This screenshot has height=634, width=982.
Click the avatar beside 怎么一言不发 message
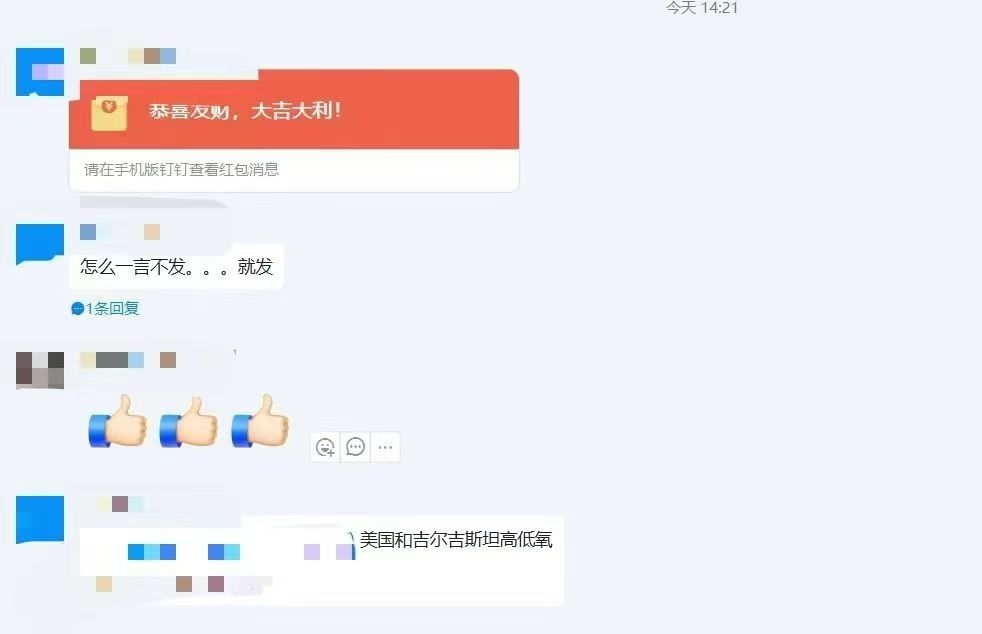[x=40, y=244]
